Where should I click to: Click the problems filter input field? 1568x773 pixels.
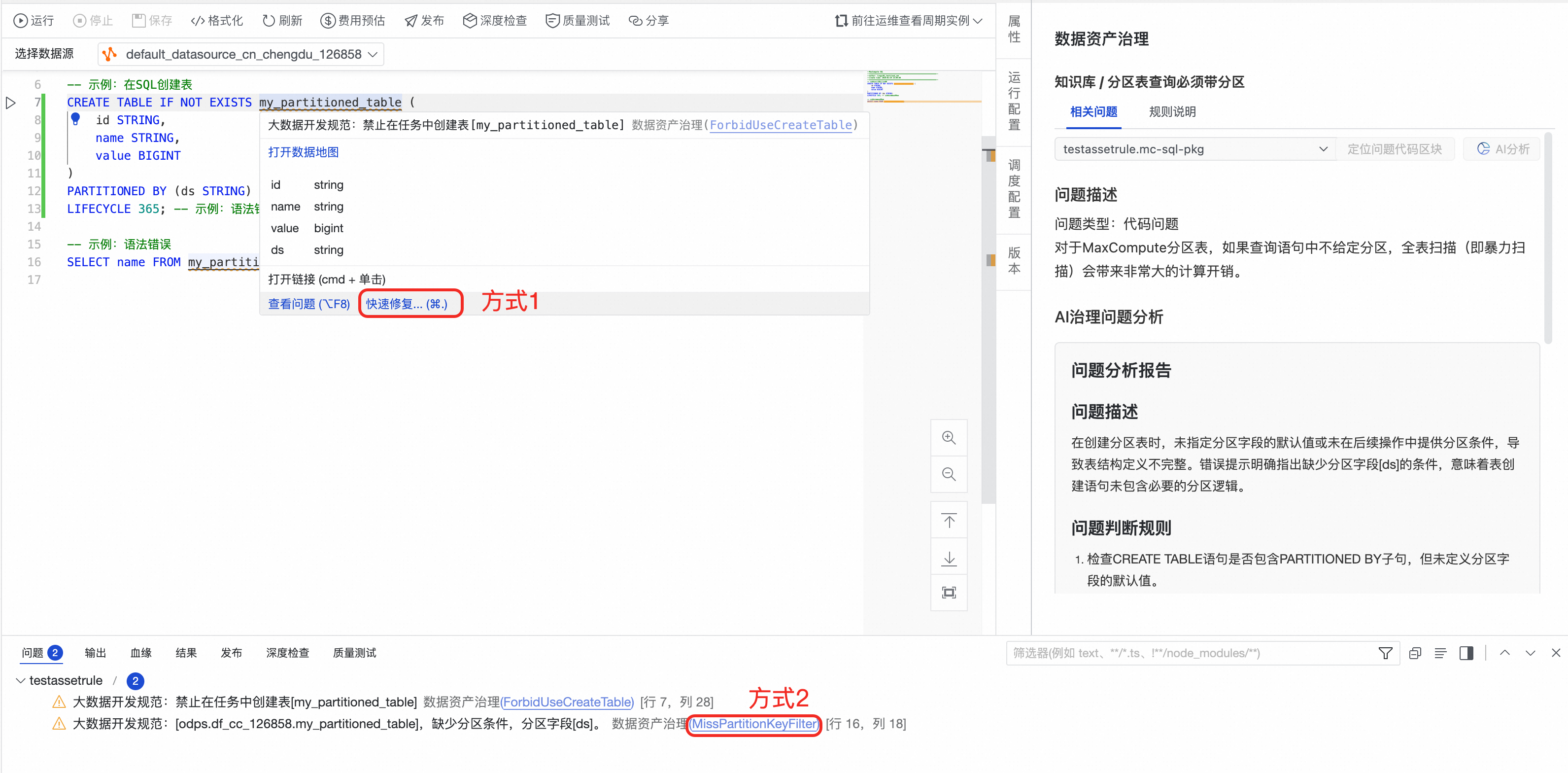[x=1187, y=653]
